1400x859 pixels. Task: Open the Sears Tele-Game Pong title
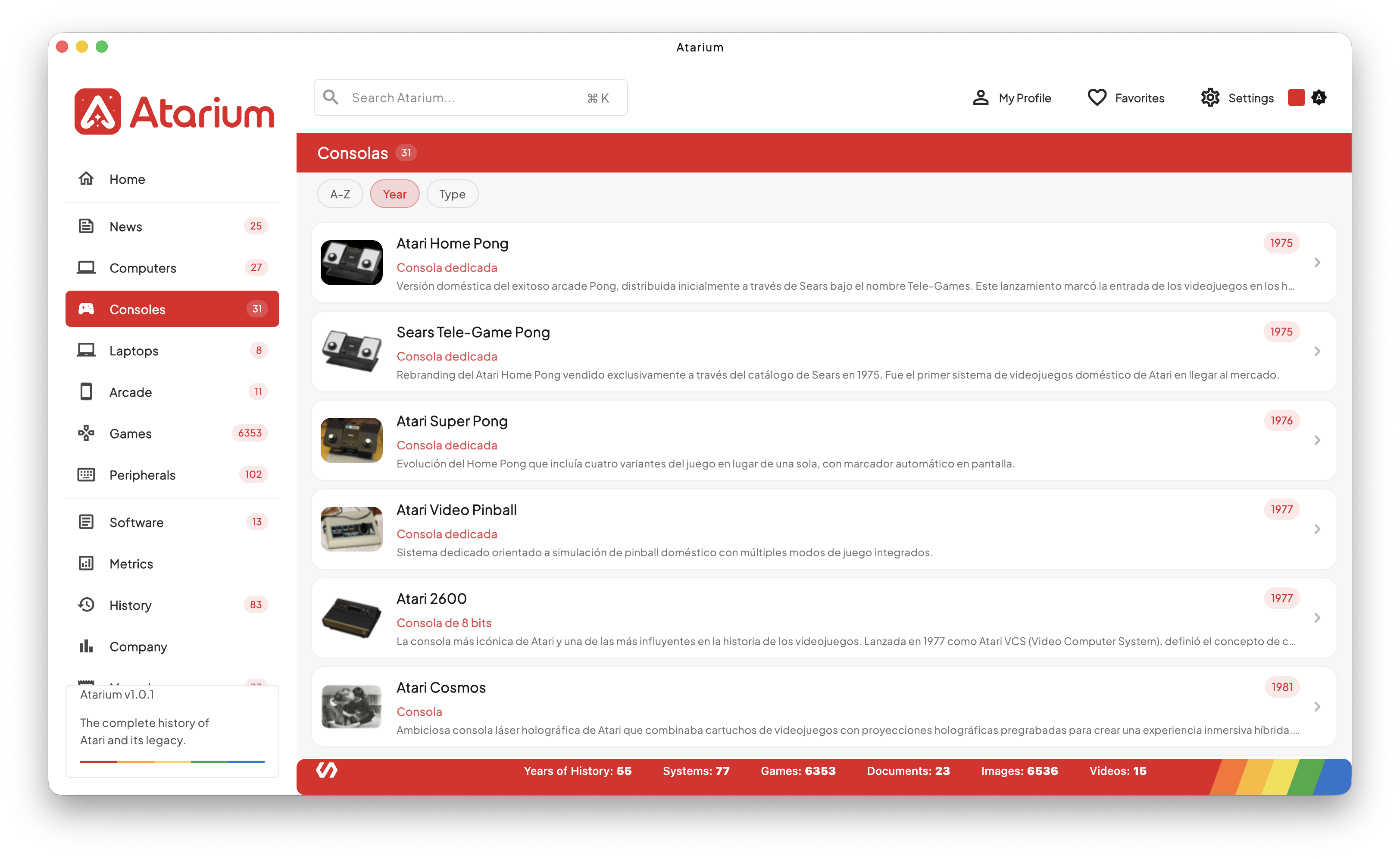[473, 332]
